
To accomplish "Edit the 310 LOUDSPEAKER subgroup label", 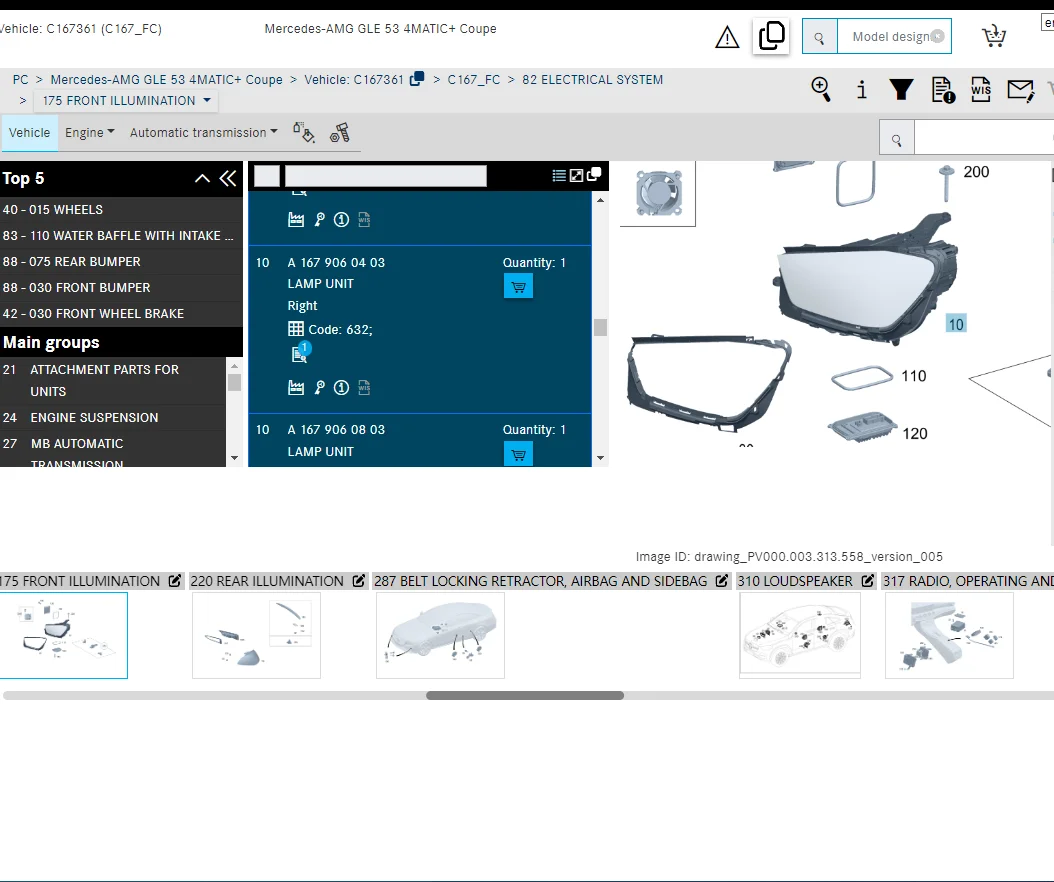I will click(x=868, y=581).
